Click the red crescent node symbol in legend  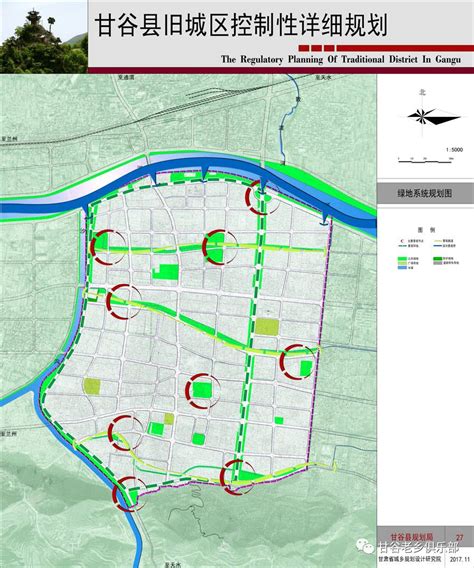pos(402,241)
